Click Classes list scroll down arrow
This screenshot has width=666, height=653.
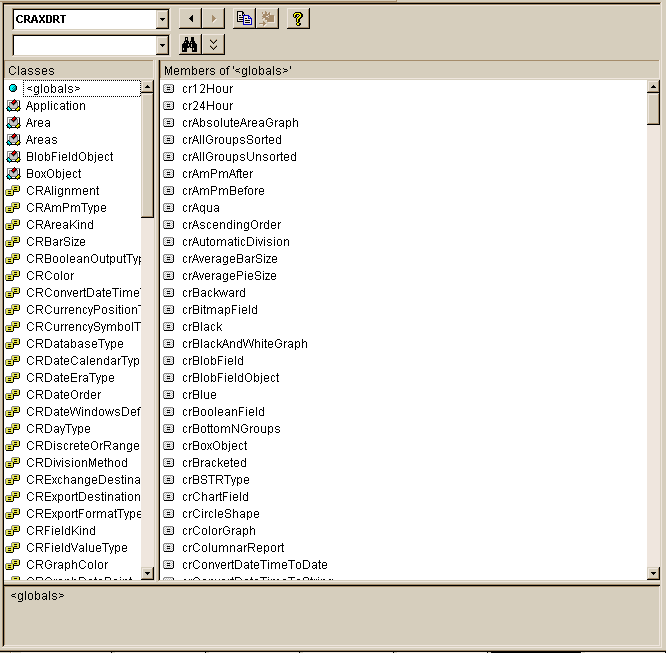coord(147,573)
